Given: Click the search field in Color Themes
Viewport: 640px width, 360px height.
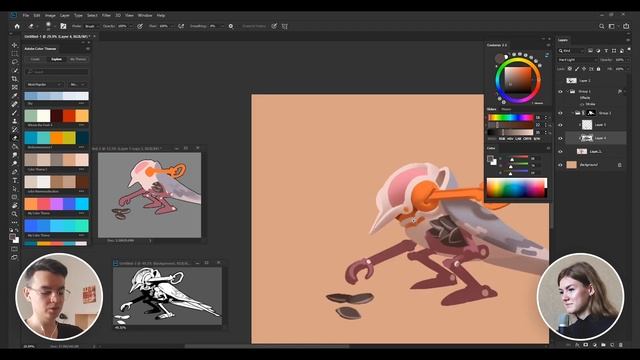Looking at the screenshot, I should [x=57, y=72].
